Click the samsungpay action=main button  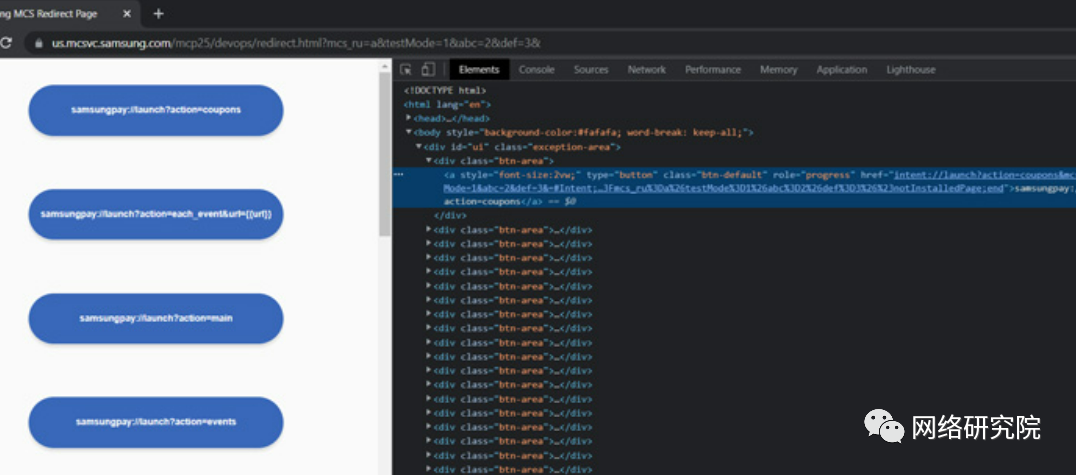coord(156,318)
